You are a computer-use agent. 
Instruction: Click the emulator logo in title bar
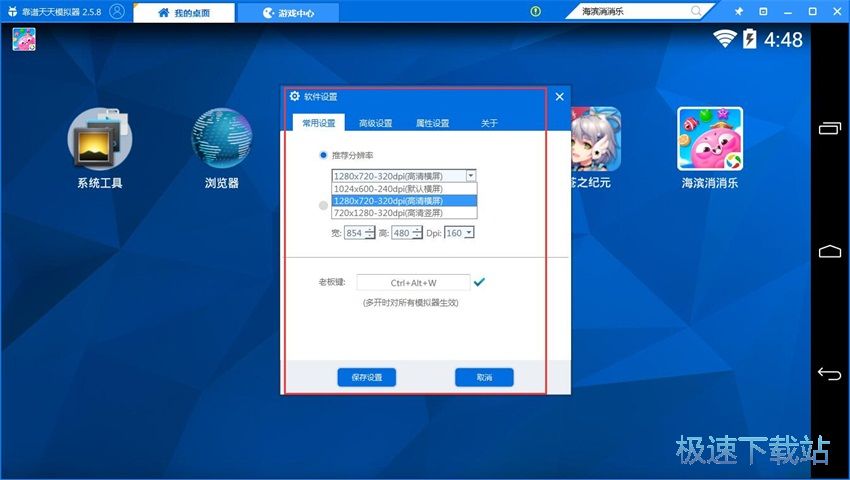(x=12, y=11)
